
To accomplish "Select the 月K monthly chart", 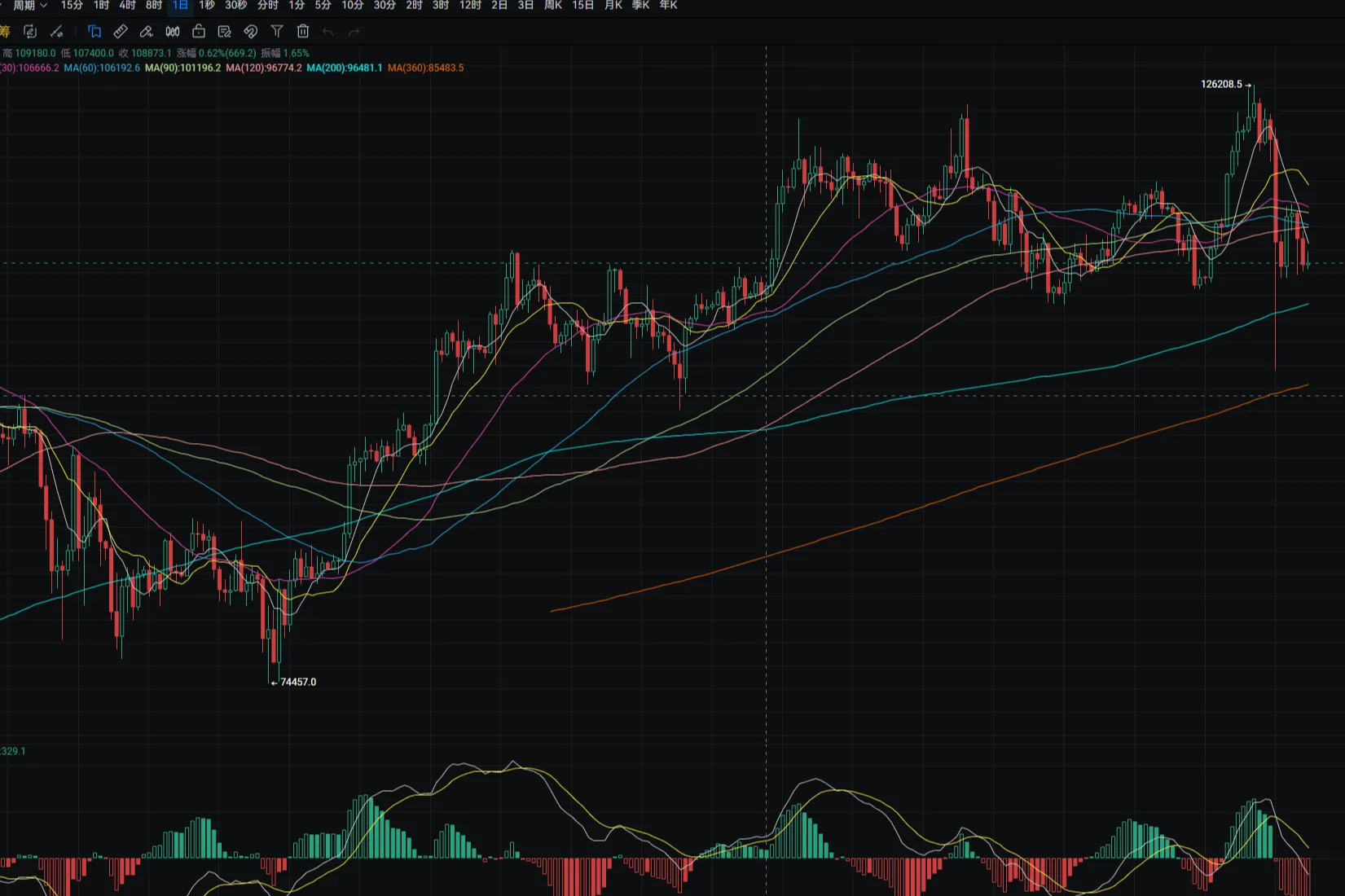I will [613, 6].
